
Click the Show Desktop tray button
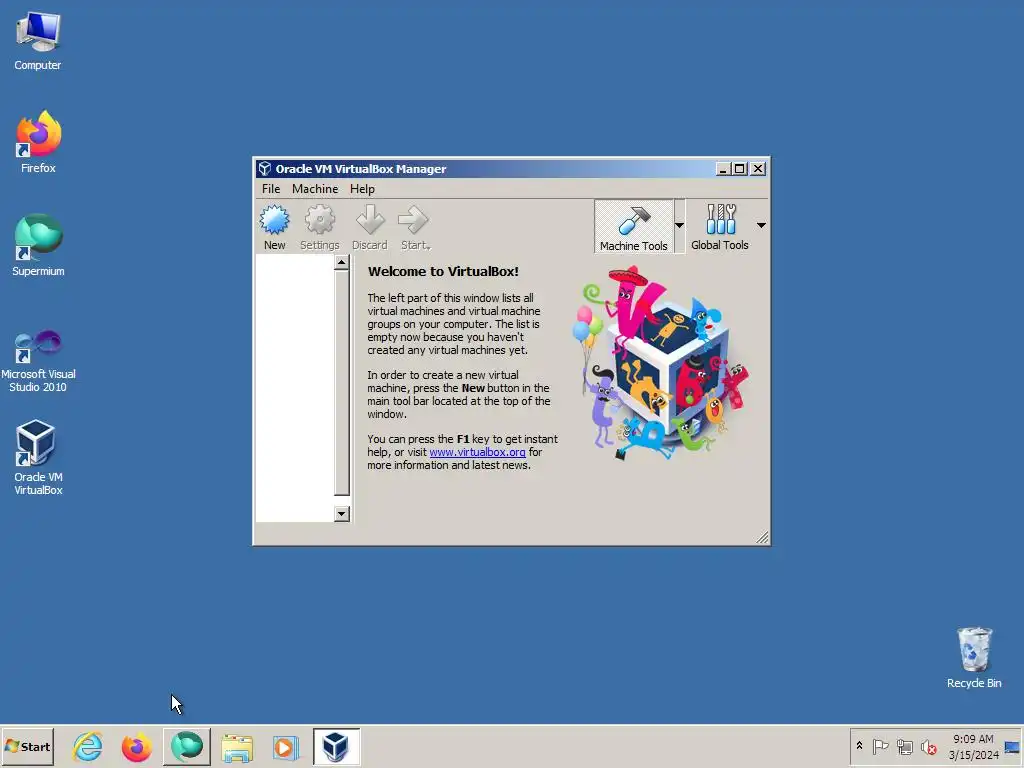pyautogui.click(x=1013, y=747)
